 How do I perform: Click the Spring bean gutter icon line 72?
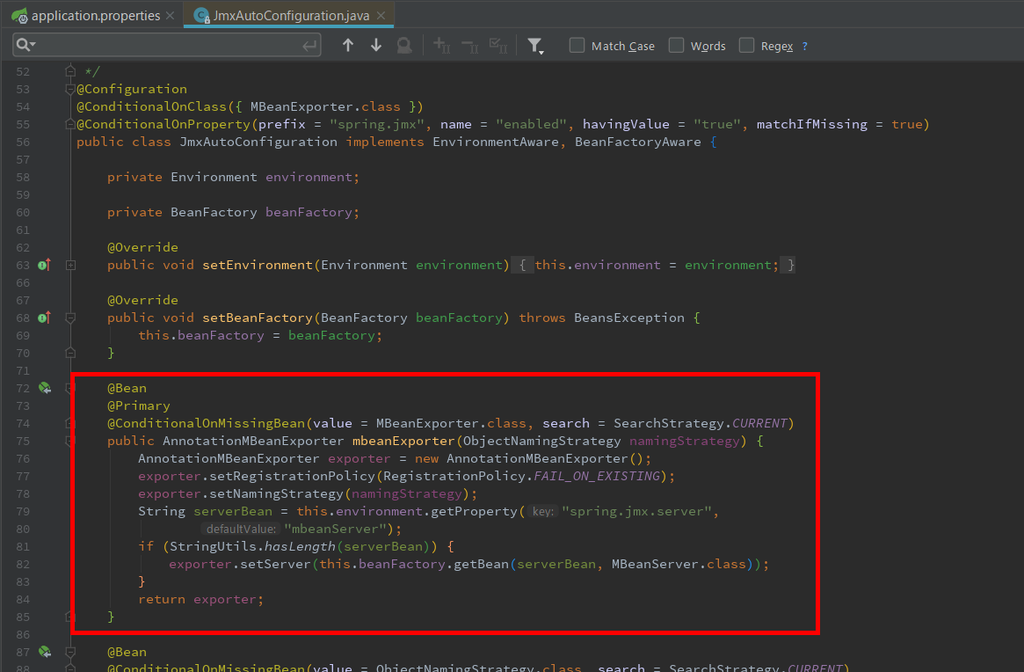click(x=44, y=388)
